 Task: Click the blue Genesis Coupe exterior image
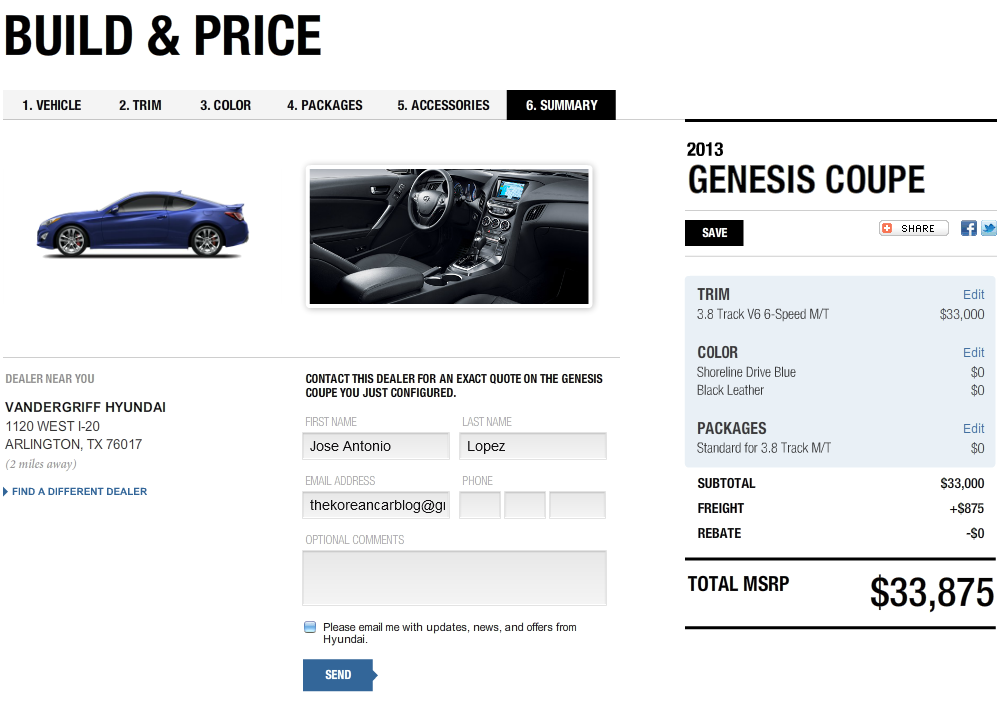click(143, 224)
